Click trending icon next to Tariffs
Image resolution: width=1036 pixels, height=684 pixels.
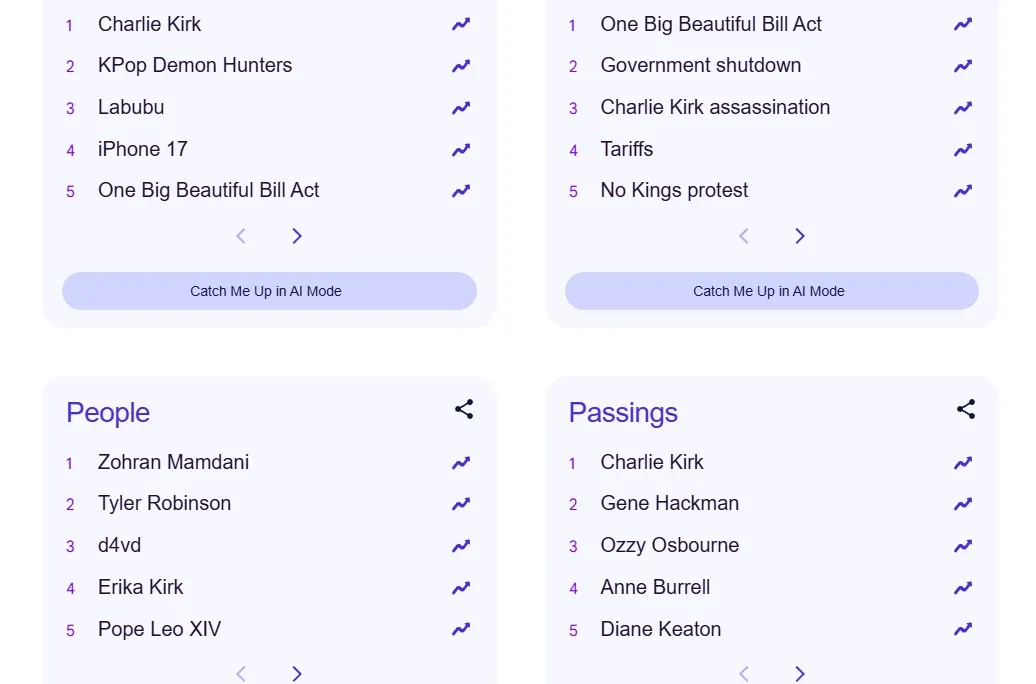[963, 150]
